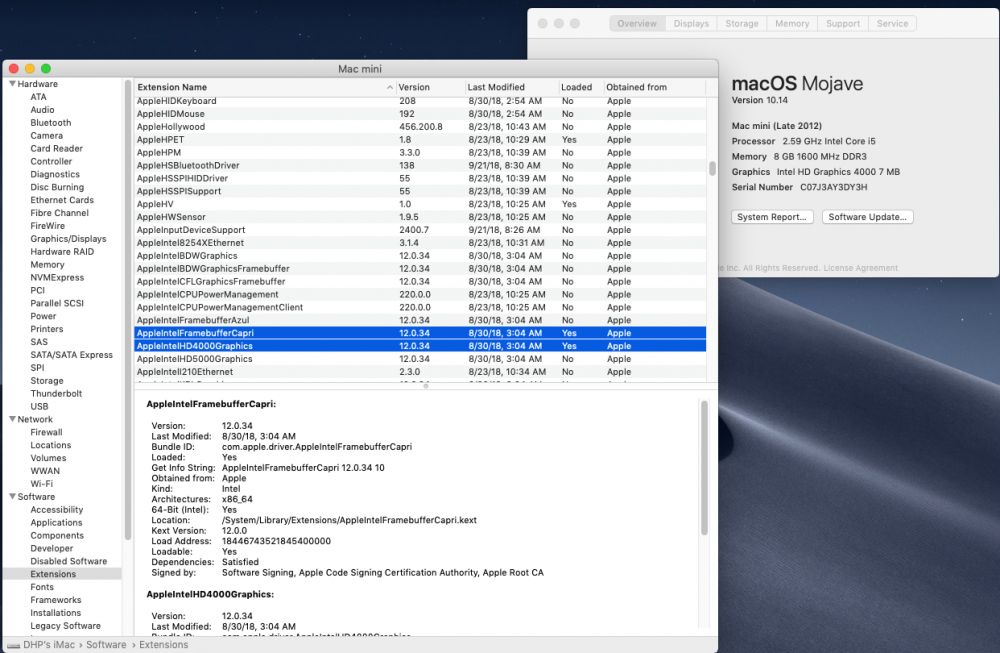Switch to the Displays tab
The height and width of the screenshot is (653, 1000).
691,22
